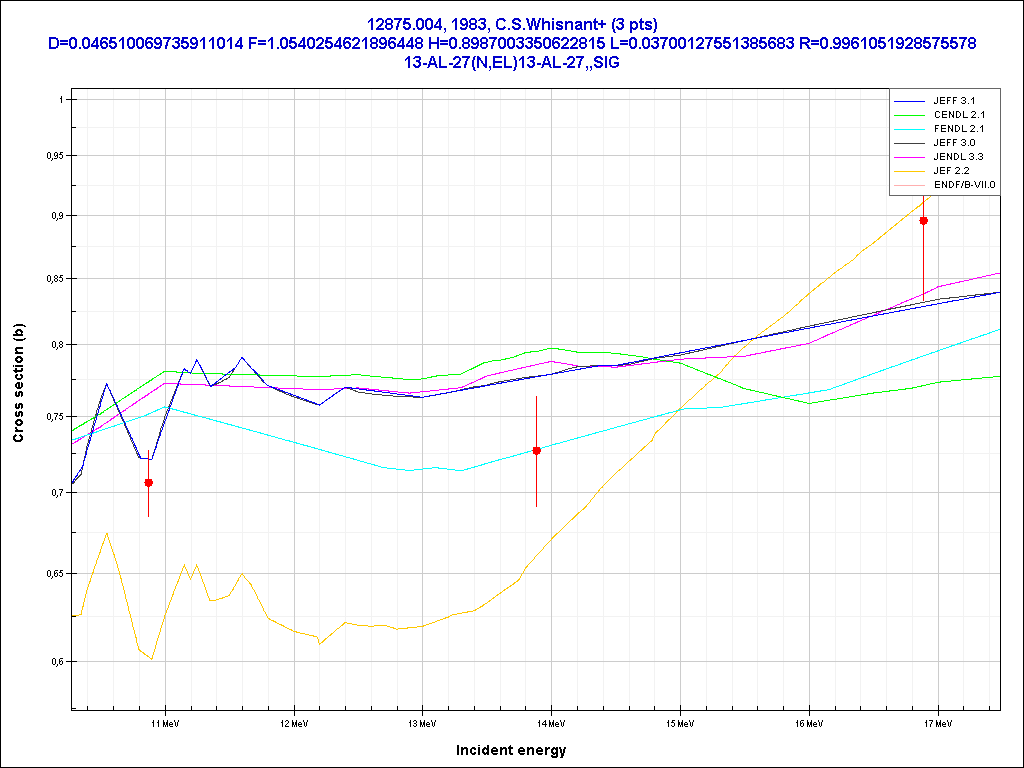
Task: Click the 13 MeV x-axis tick label
Action: (x=422, y=722)
